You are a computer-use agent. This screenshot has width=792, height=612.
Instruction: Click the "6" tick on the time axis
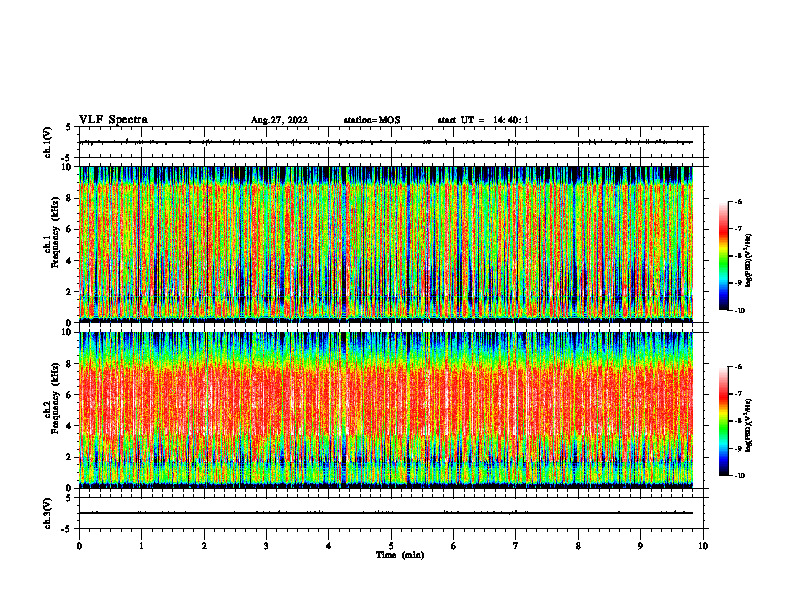[x=454, y=546]
